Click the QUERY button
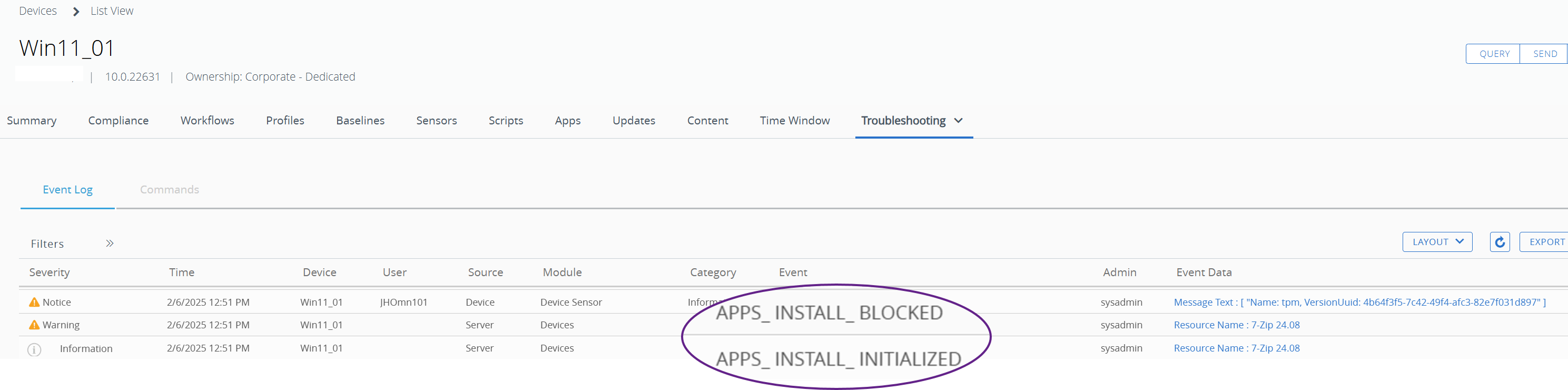The height and width of the screenshot is (390, 1568). [x=1494, y=54]
